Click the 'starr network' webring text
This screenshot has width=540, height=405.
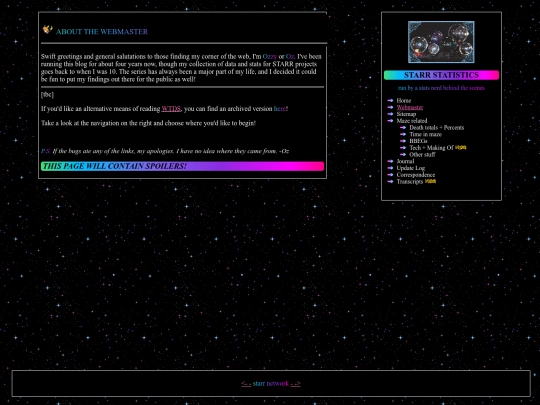271,383
